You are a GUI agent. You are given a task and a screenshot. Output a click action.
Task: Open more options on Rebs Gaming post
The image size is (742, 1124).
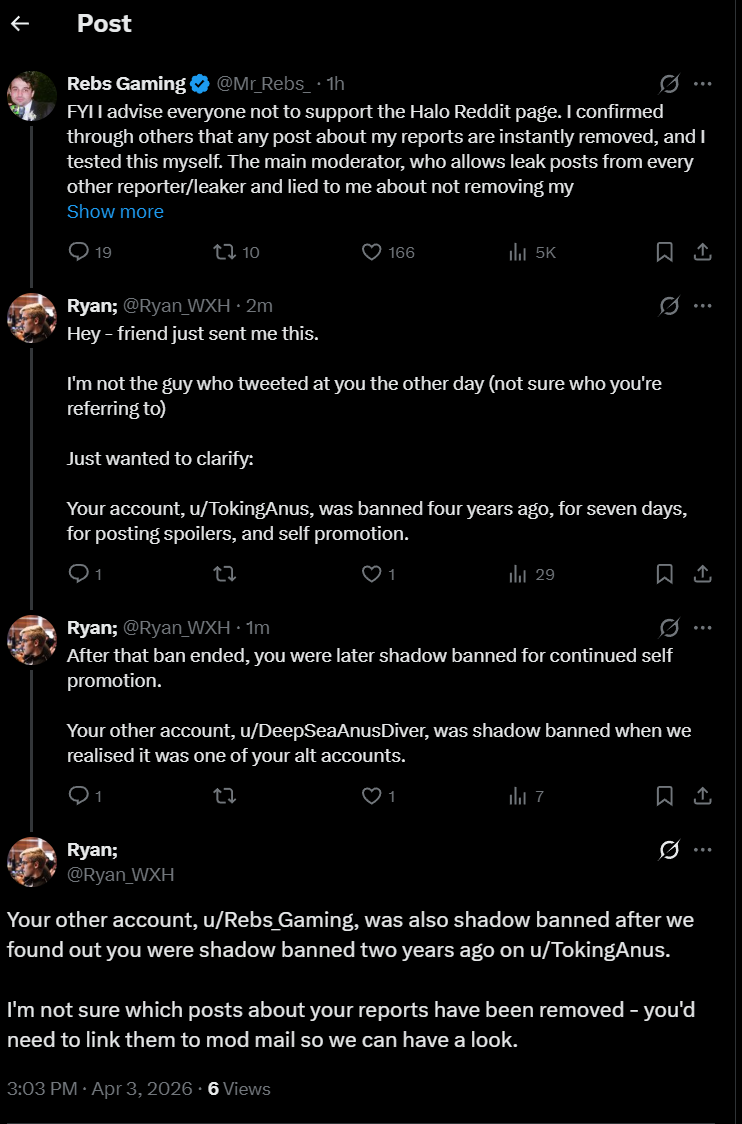pos(703,84)
